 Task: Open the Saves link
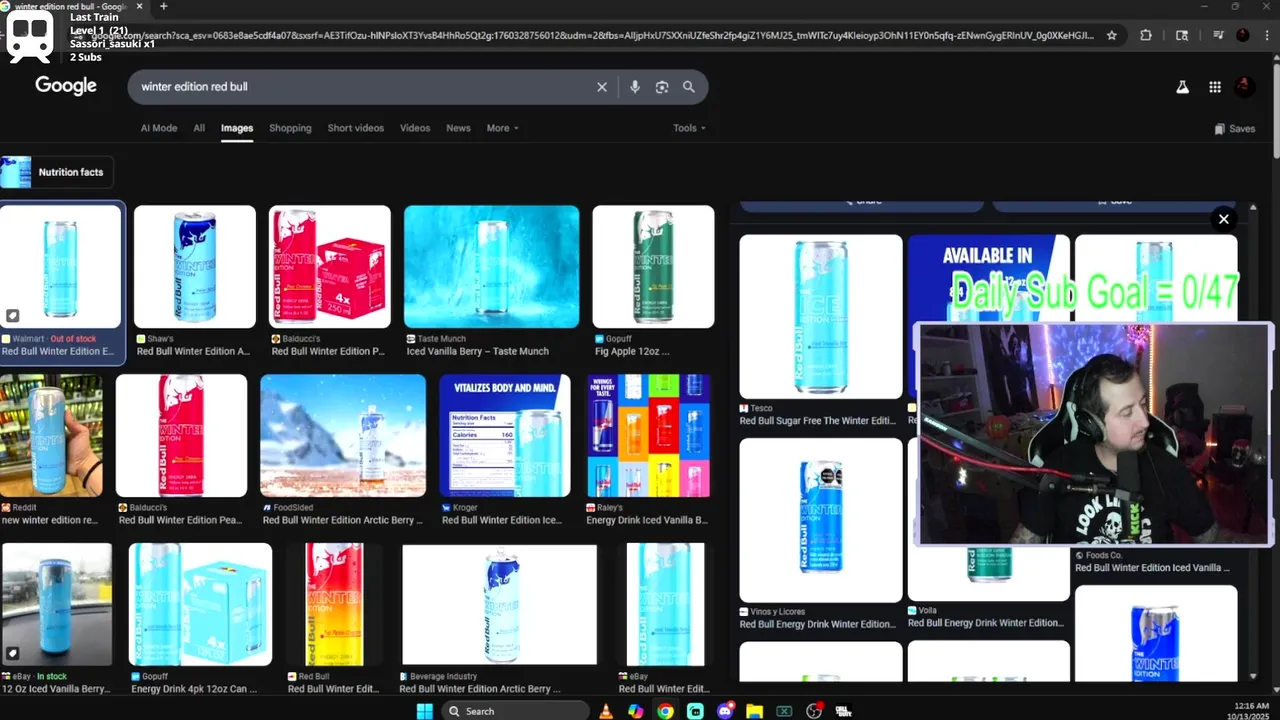(1235, 128)
